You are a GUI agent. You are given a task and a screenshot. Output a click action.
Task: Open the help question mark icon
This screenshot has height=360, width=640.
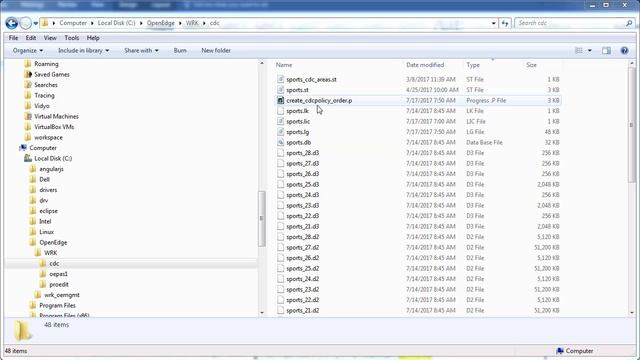(x=624, y=50)
